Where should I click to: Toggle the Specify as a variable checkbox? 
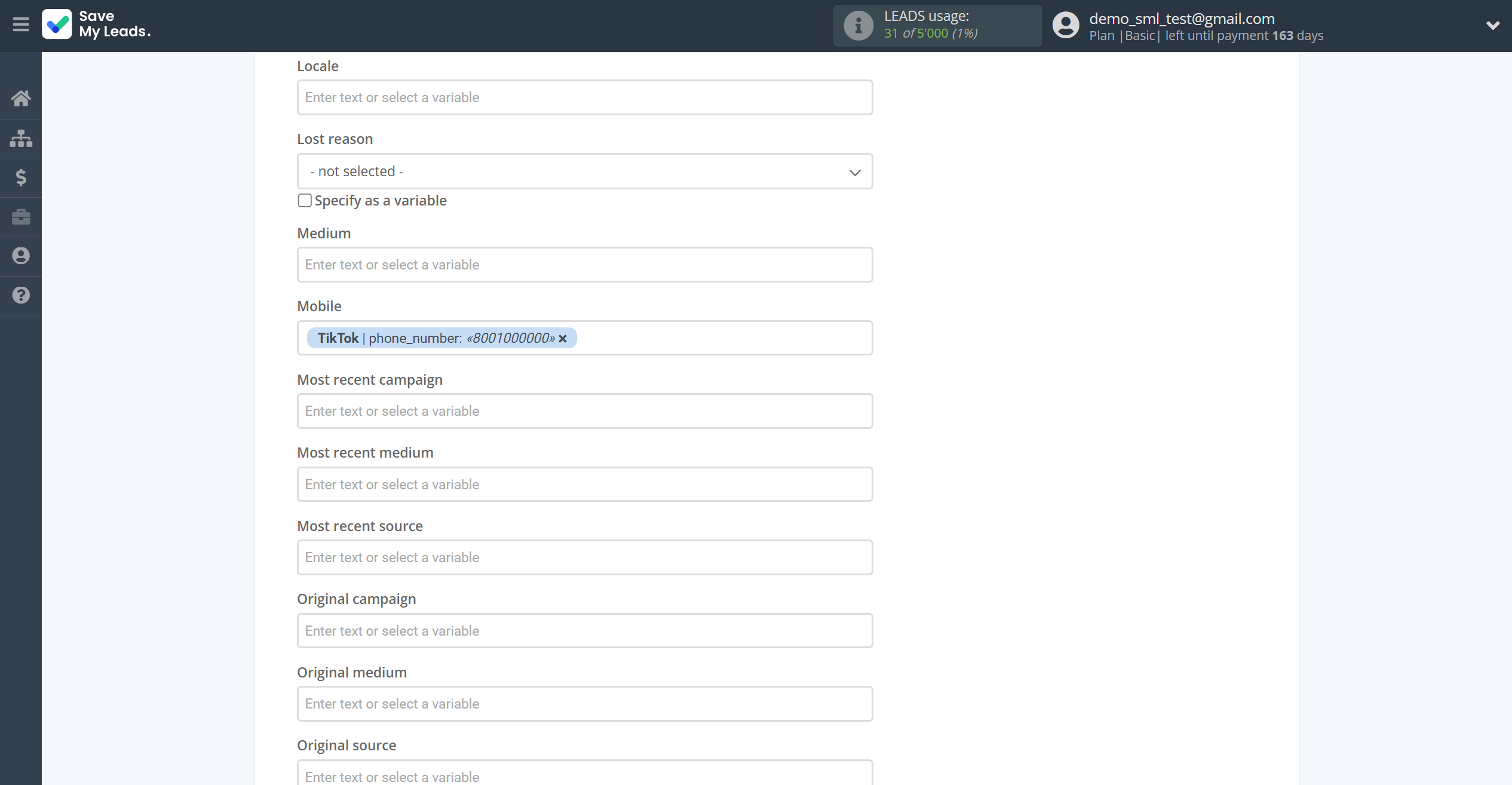click(305, 200)
